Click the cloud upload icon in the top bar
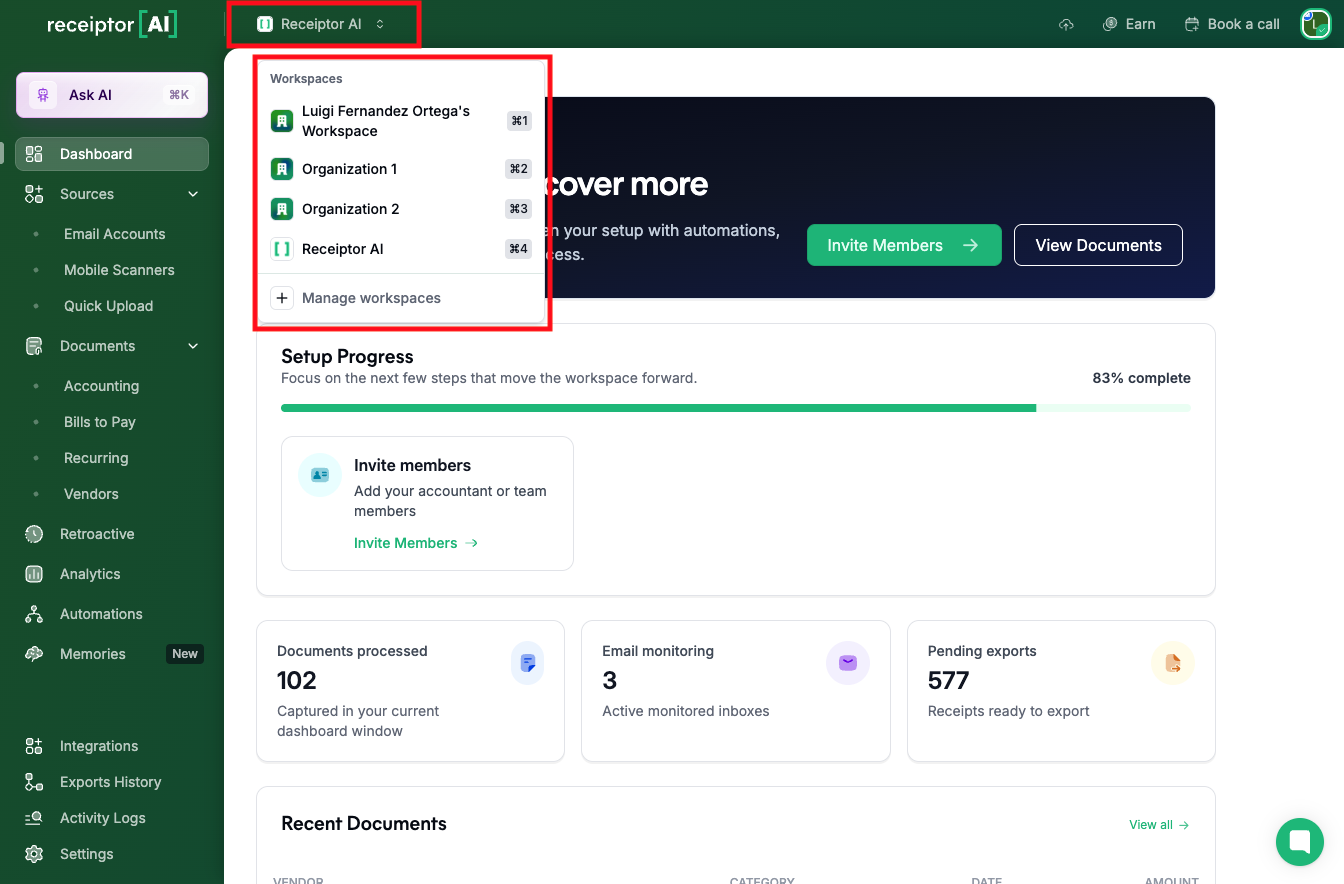 (x=1066, y=24)
